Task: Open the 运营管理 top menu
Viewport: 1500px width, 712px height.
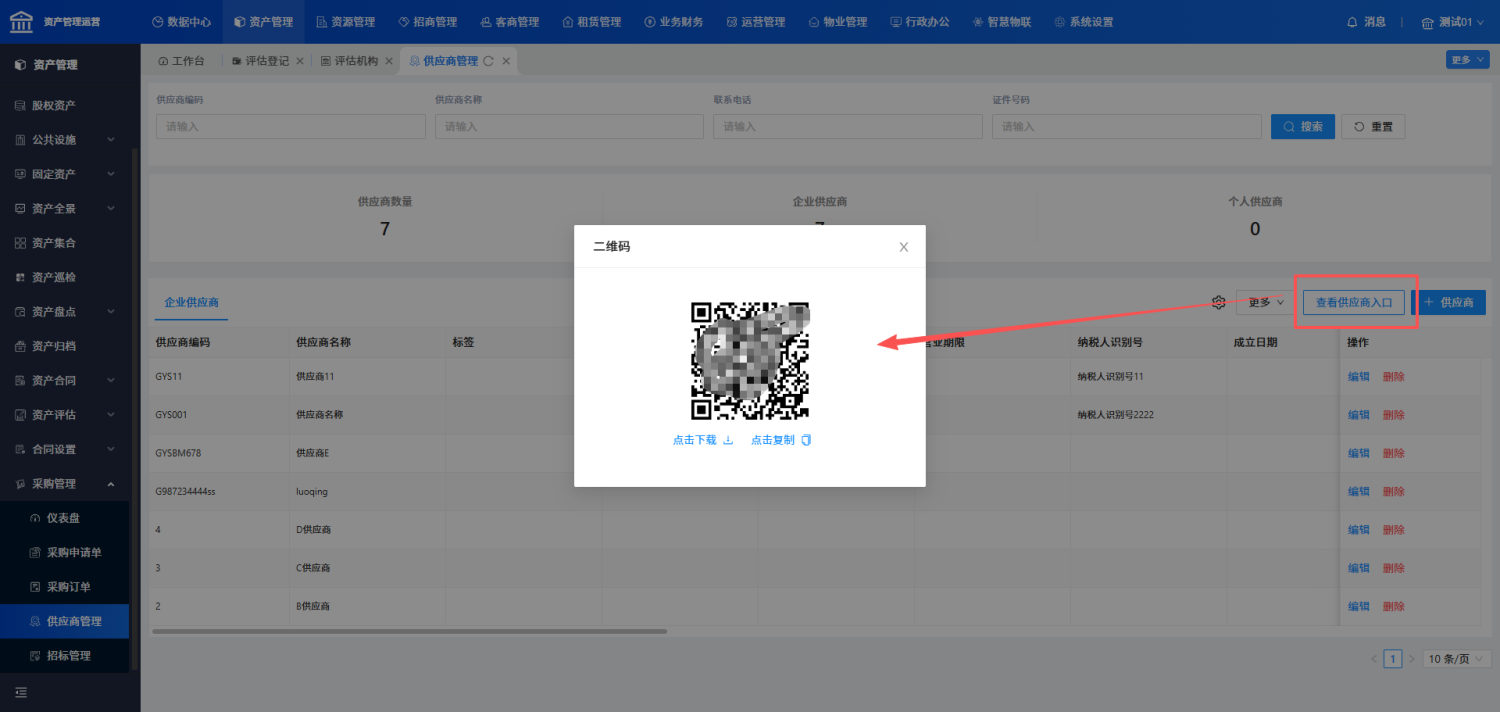Action: [755, 22]
